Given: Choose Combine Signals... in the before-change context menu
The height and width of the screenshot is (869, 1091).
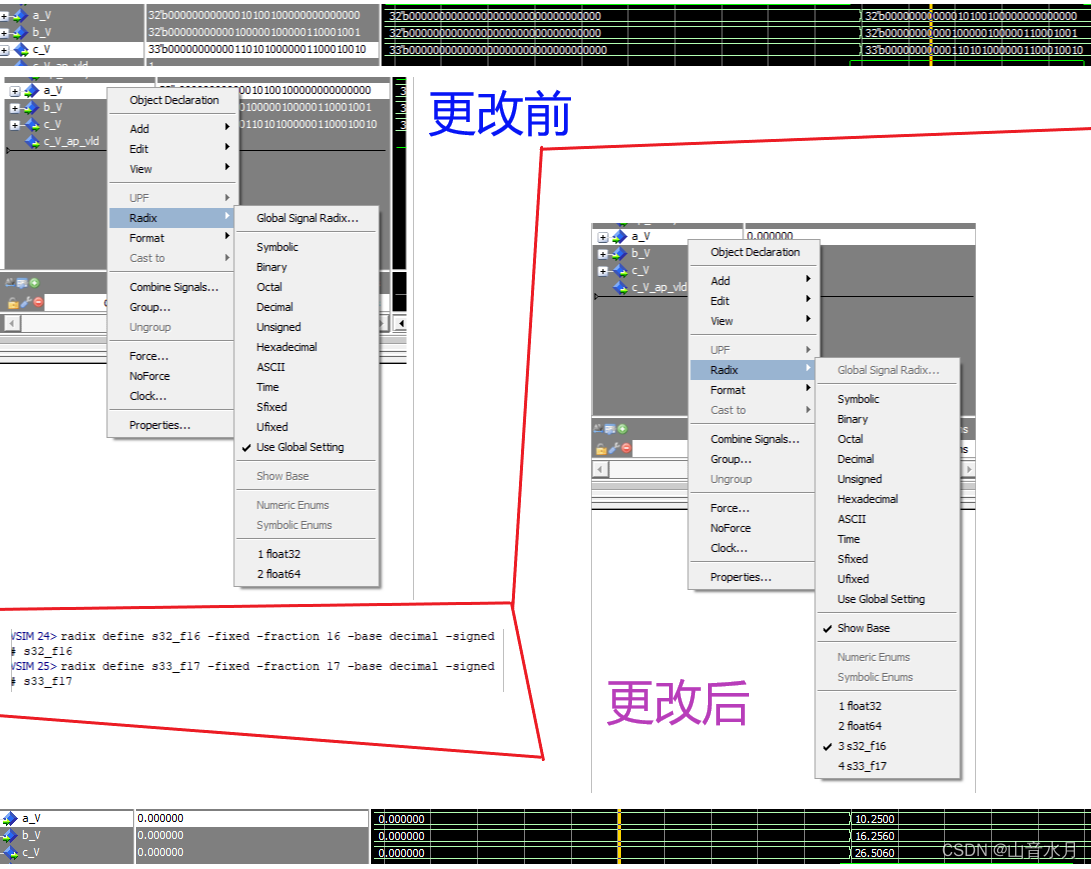Looking at the screenshot, I should click(173, 287).
